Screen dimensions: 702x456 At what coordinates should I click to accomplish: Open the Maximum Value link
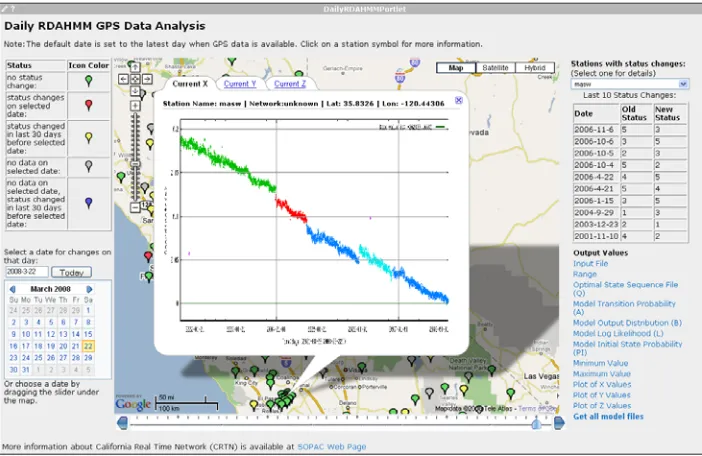[602, 374]
